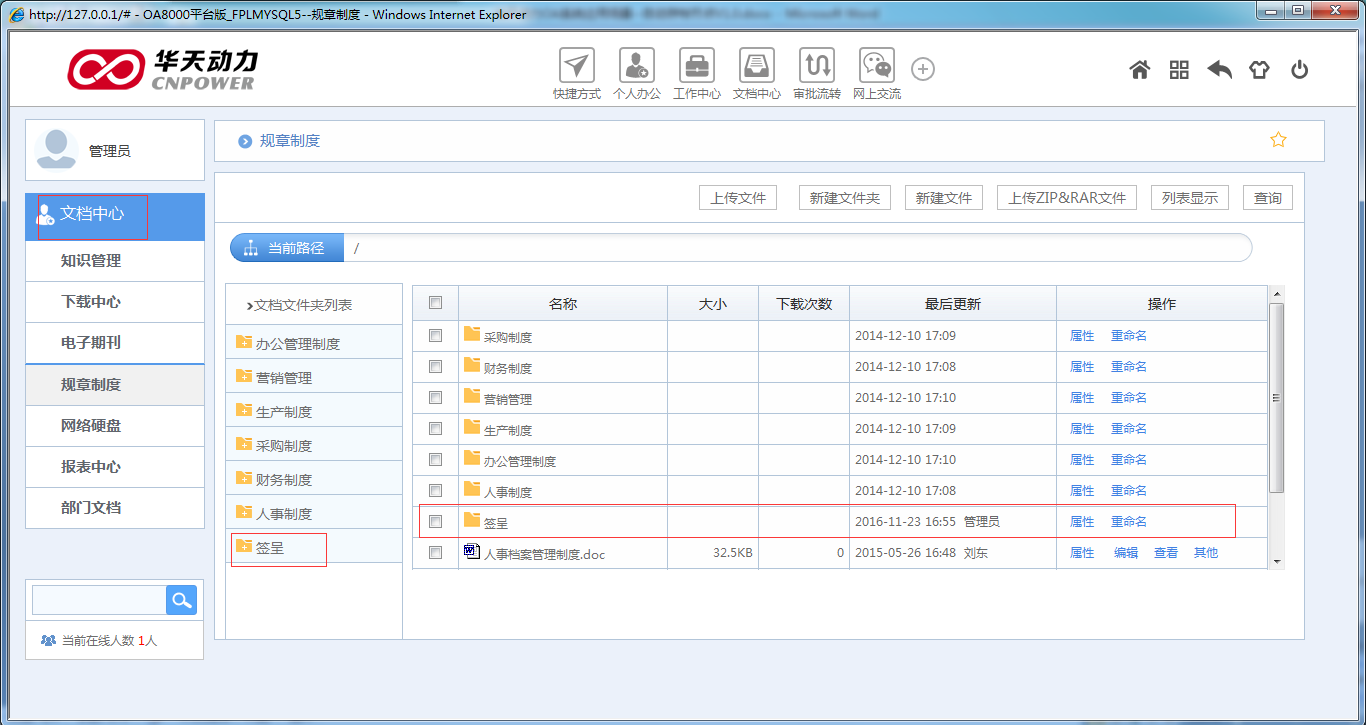This screenshot has width=1366, height=725.
Task: Select 知识管理 in the left sidebar menu
Action: tap(91, 261)
